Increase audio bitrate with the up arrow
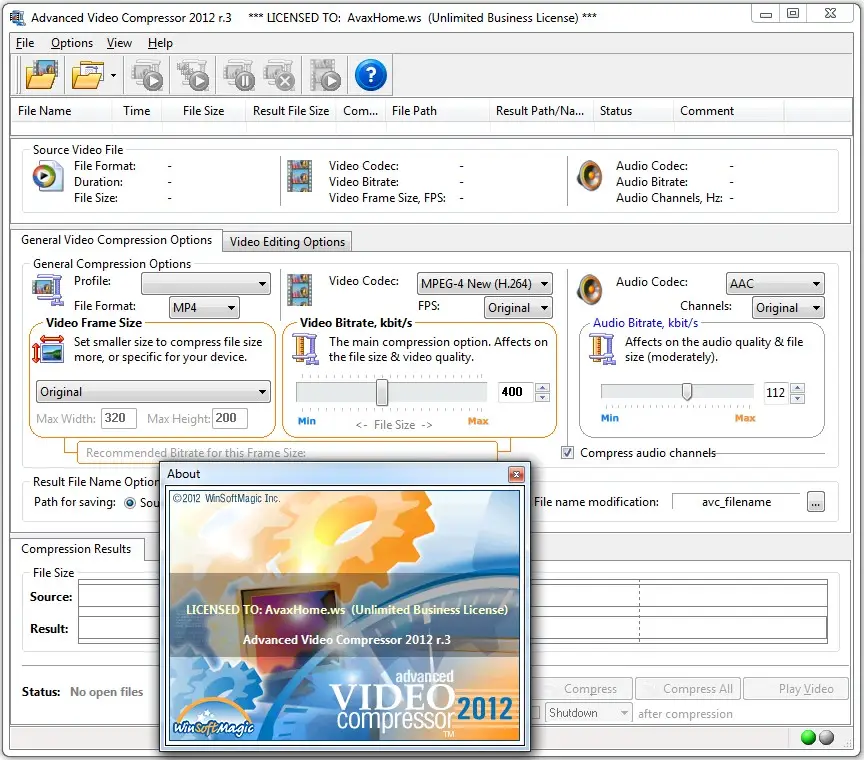 tap(797, 388)
